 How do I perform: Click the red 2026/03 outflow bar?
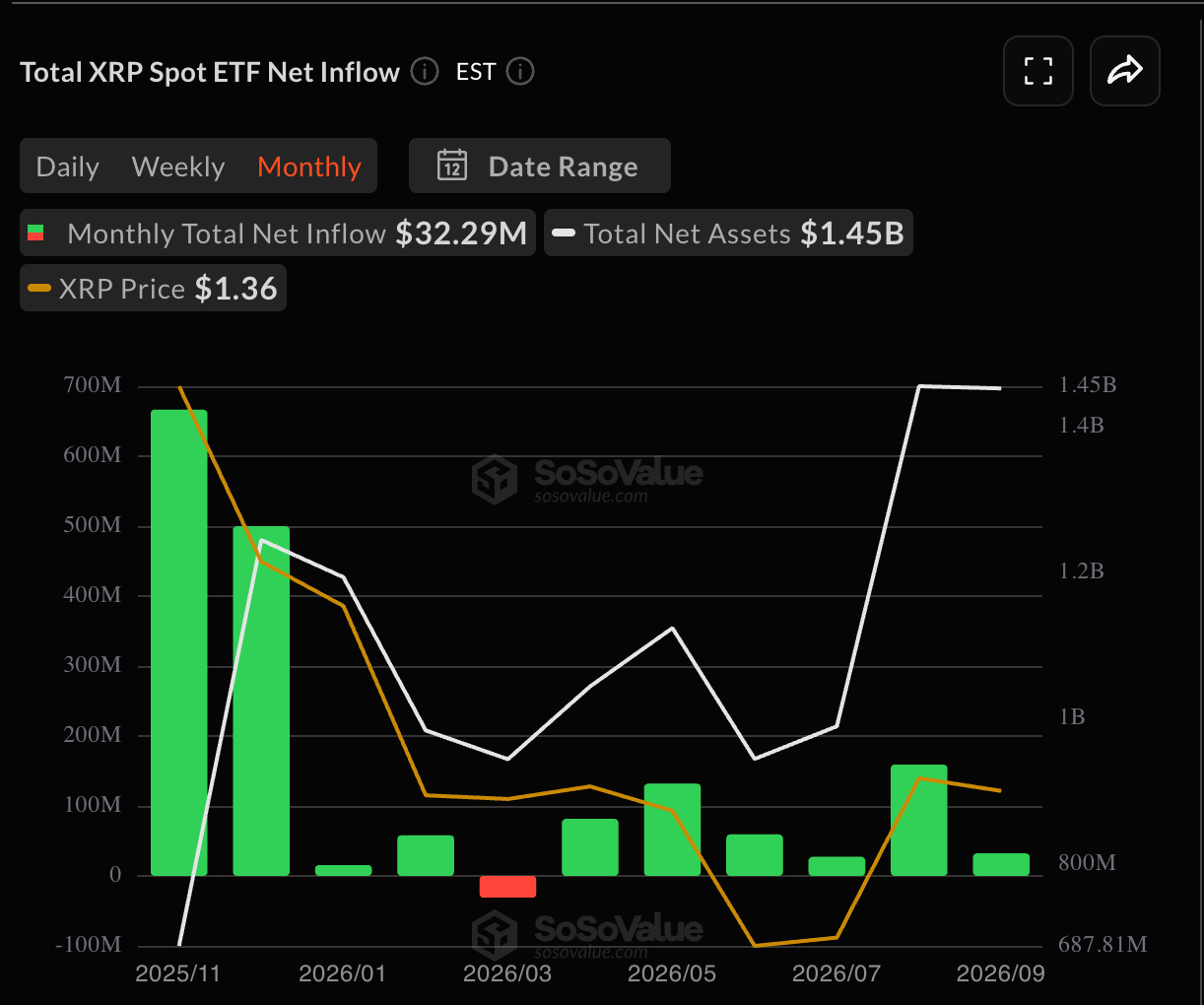point(508,887)
